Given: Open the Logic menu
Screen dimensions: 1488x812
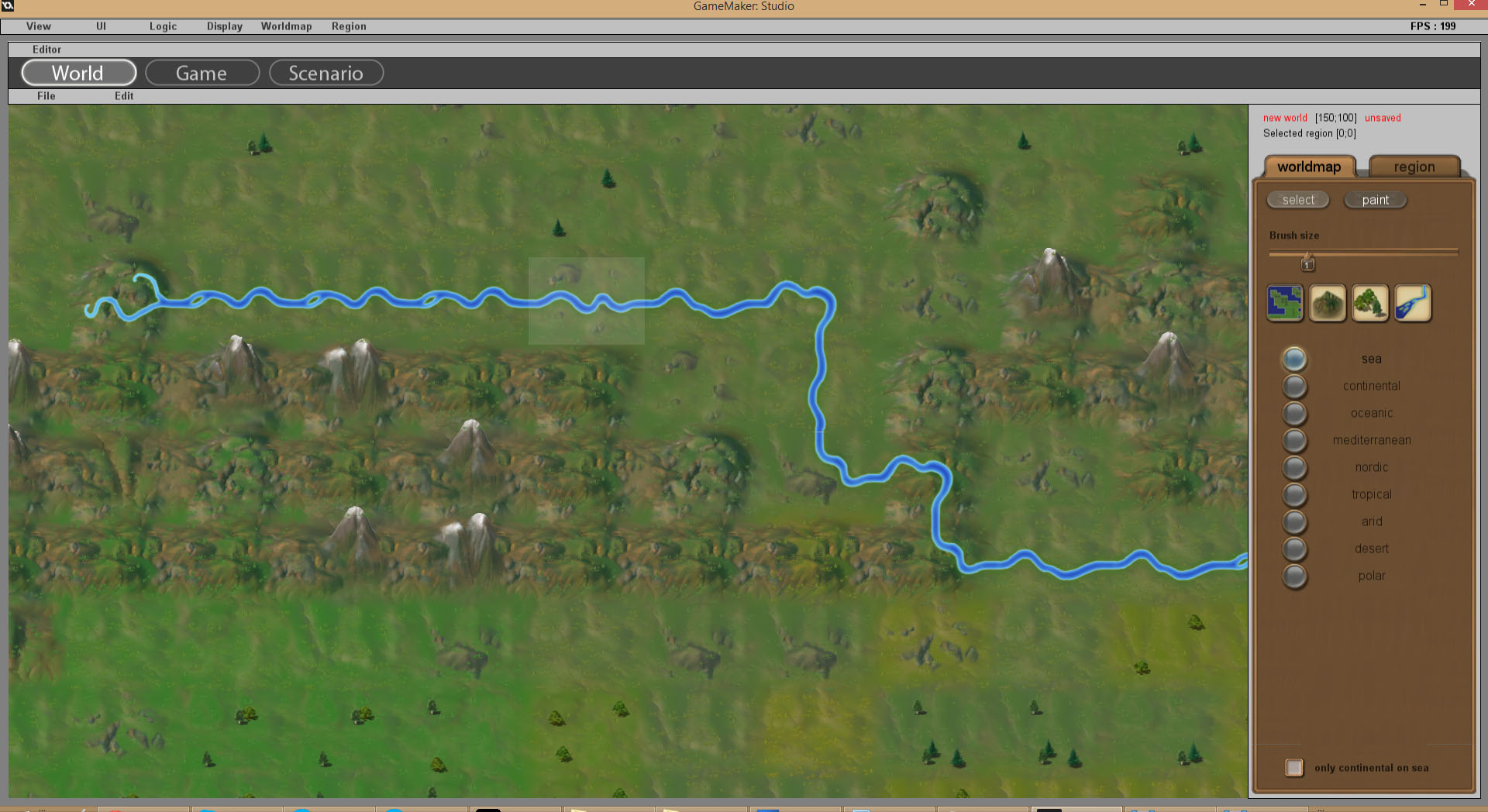Looking at the screenshot, I should tap(163, 26).
